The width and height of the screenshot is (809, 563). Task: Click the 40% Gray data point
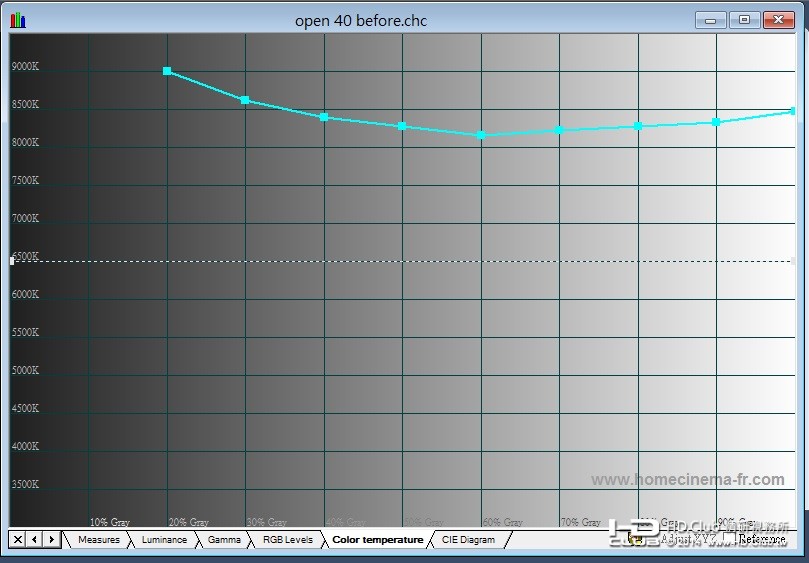point(324,118)
